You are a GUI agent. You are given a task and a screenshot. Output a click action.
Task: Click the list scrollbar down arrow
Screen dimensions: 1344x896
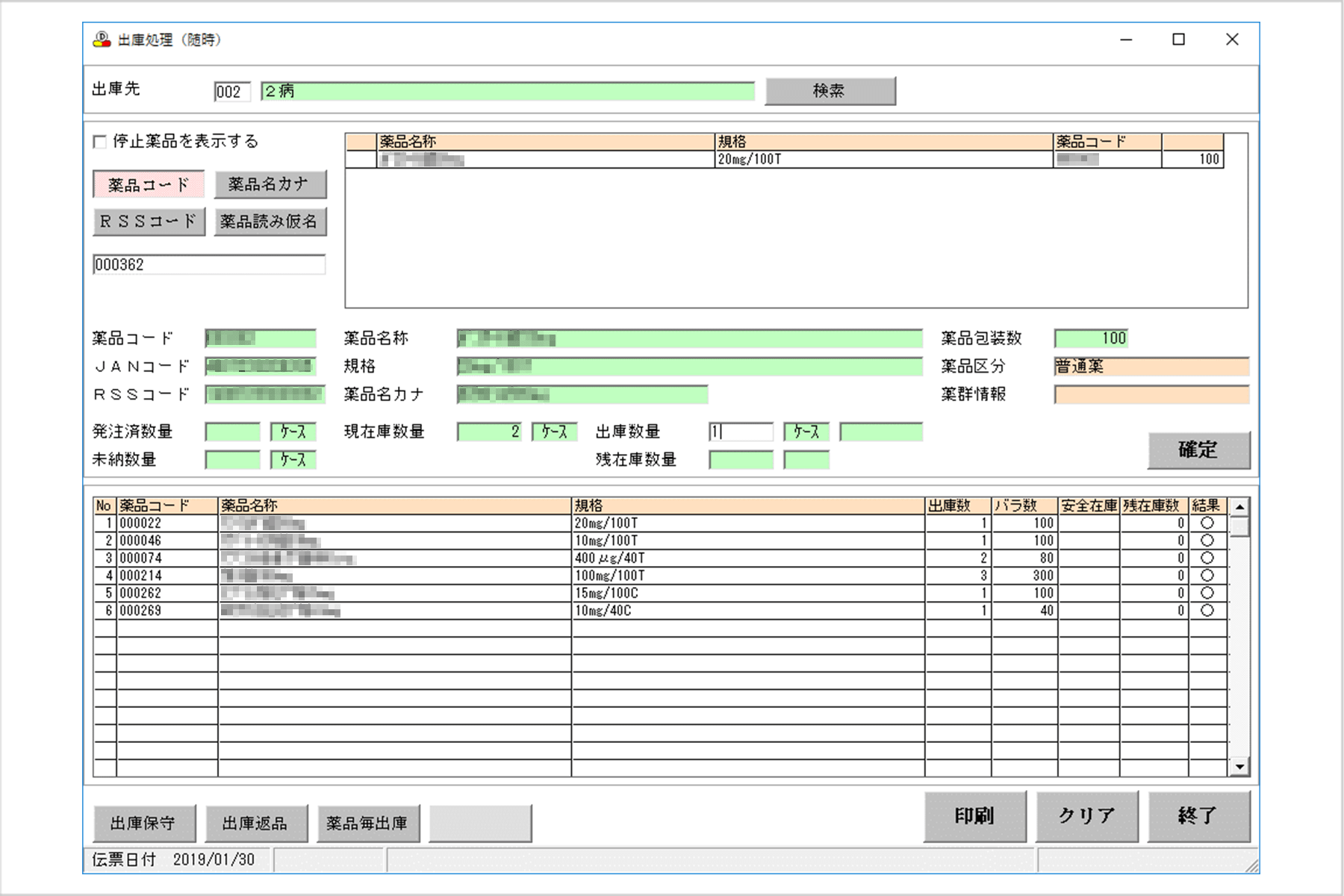1239,767
